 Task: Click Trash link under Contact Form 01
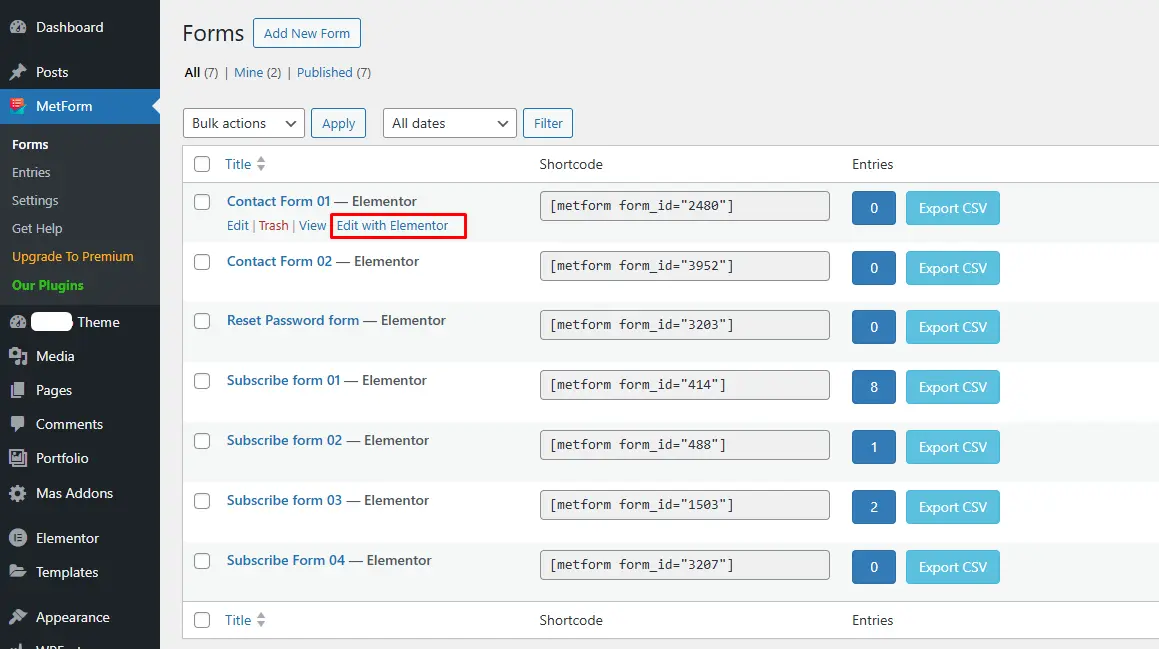point(273,225)
